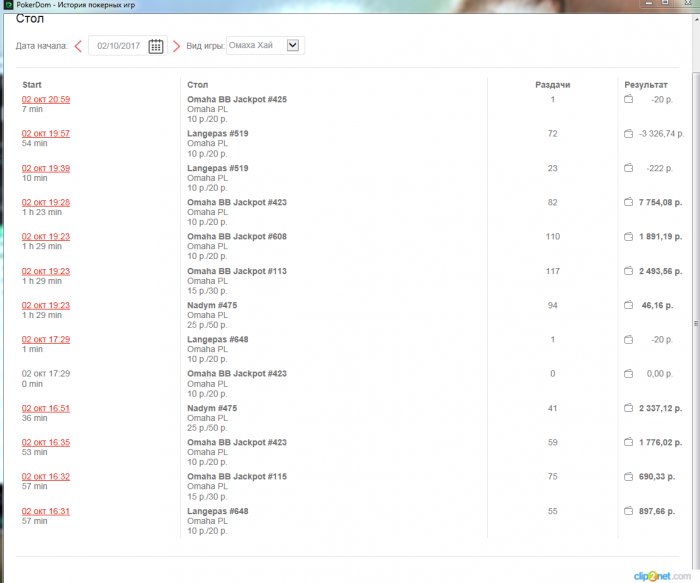Click wallet icon next to 1 776,02 р.

(x=629, y=442)
